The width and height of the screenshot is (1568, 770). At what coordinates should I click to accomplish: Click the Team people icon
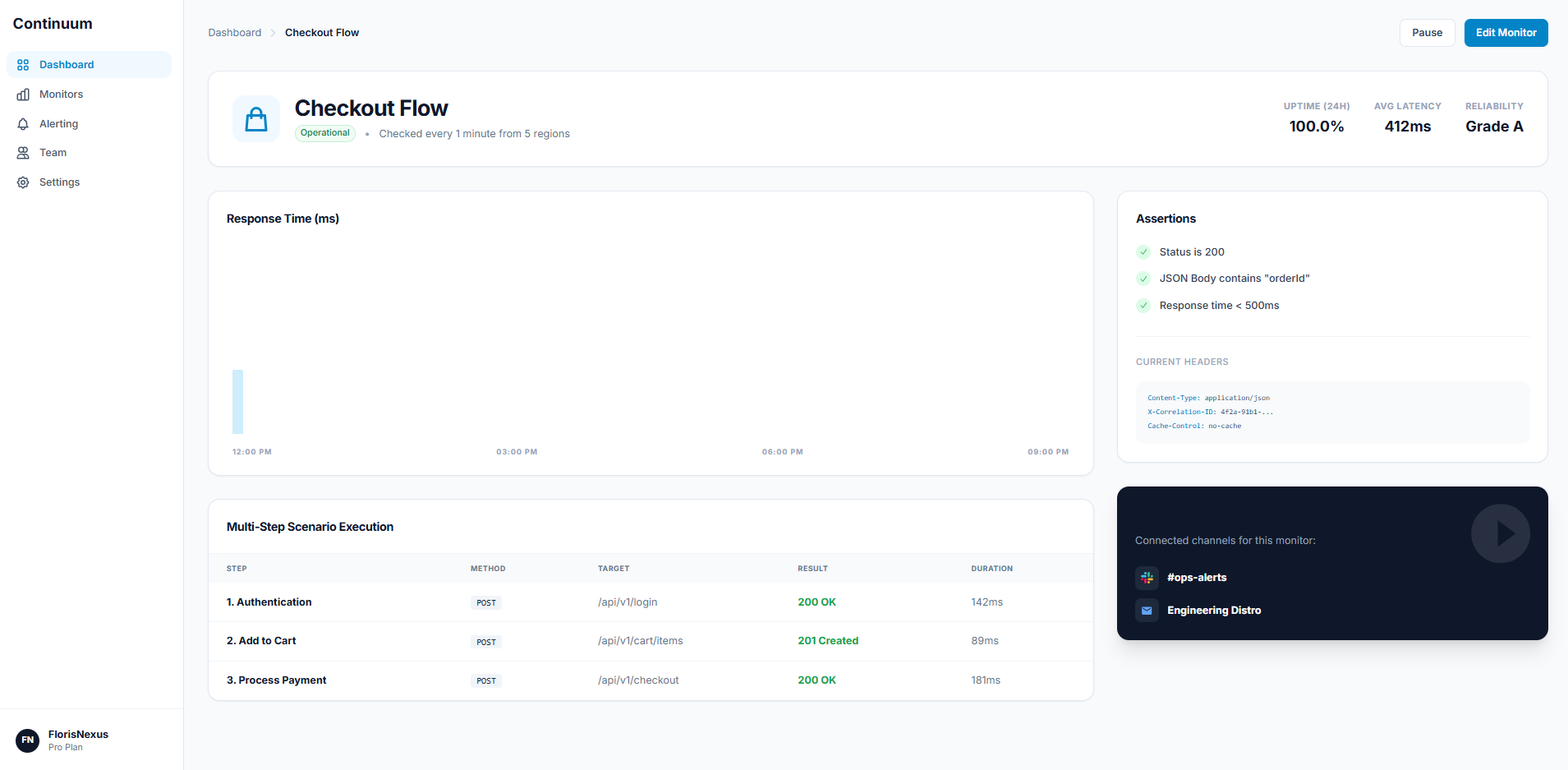click(23, 153)
